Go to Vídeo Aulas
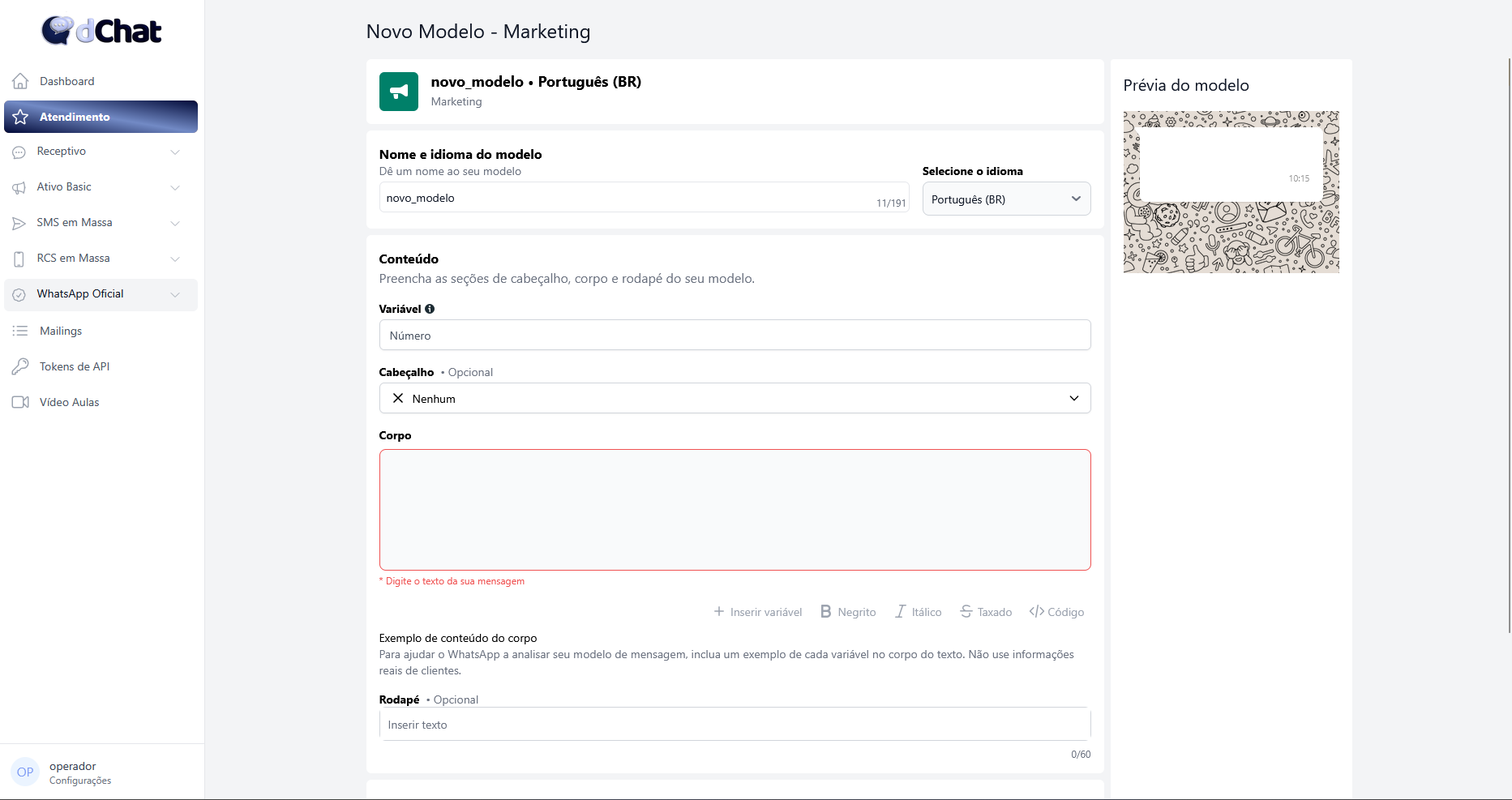Screen dimensions: 1512x800 [x=69, y=402]
